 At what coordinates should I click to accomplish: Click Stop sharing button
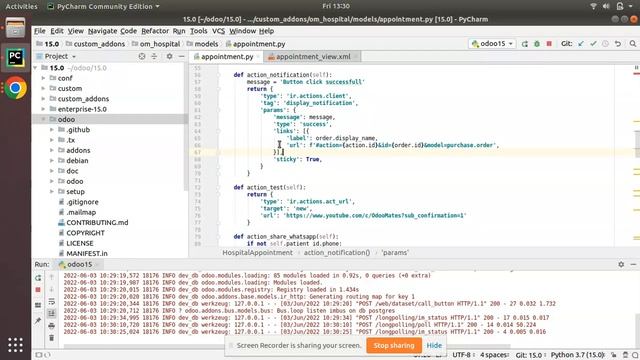click(393, 345)
